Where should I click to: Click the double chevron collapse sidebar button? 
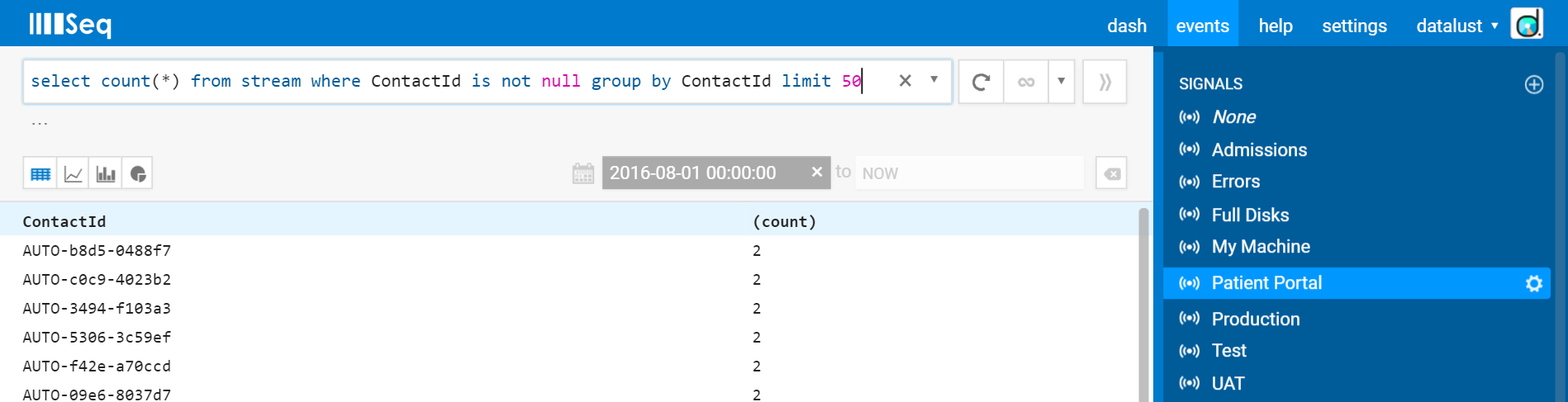(1105, 82)
